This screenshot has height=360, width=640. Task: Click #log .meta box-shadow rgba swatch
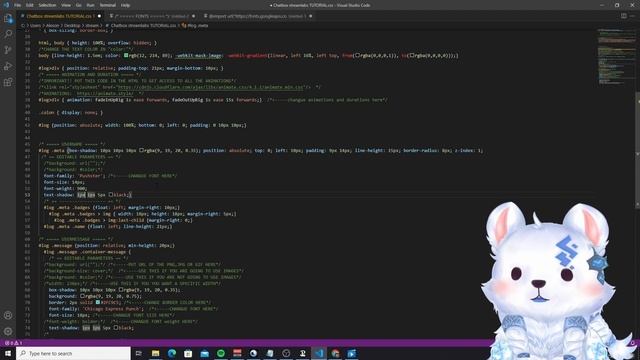(142, 150)
